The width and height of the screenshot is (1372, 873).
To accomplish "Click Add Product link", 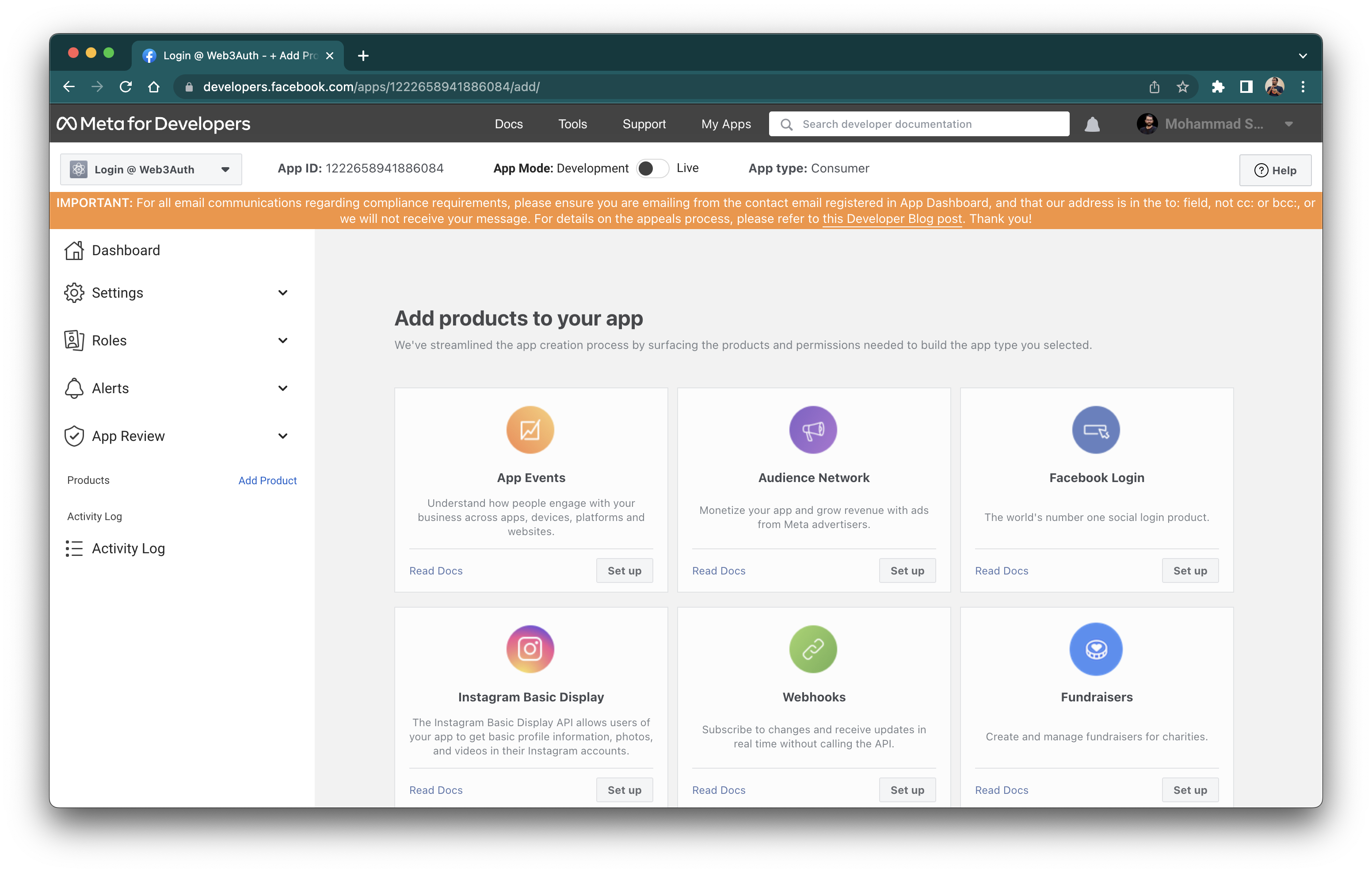I will tap(267, 480).
